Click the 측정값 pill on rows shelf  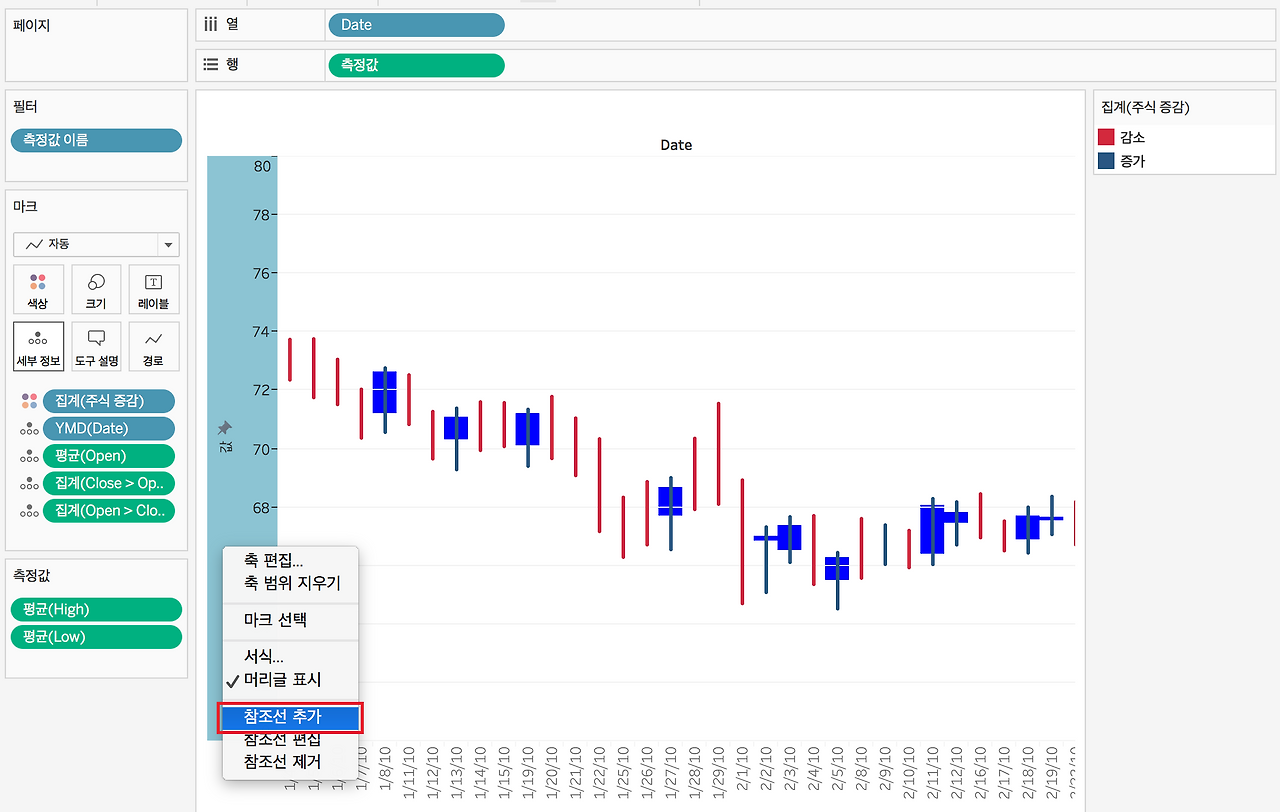[x=416, y=65]
